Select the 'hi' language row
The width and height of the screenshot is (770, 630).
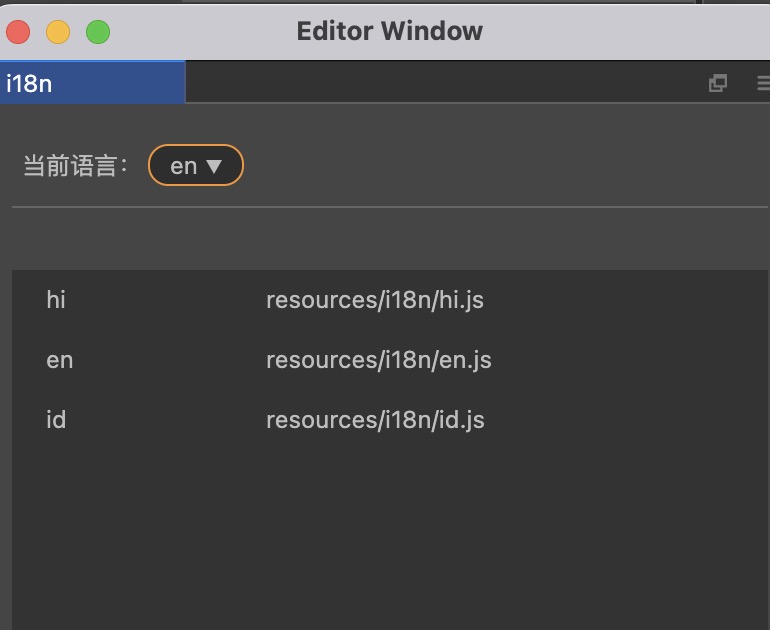point(56,299)
